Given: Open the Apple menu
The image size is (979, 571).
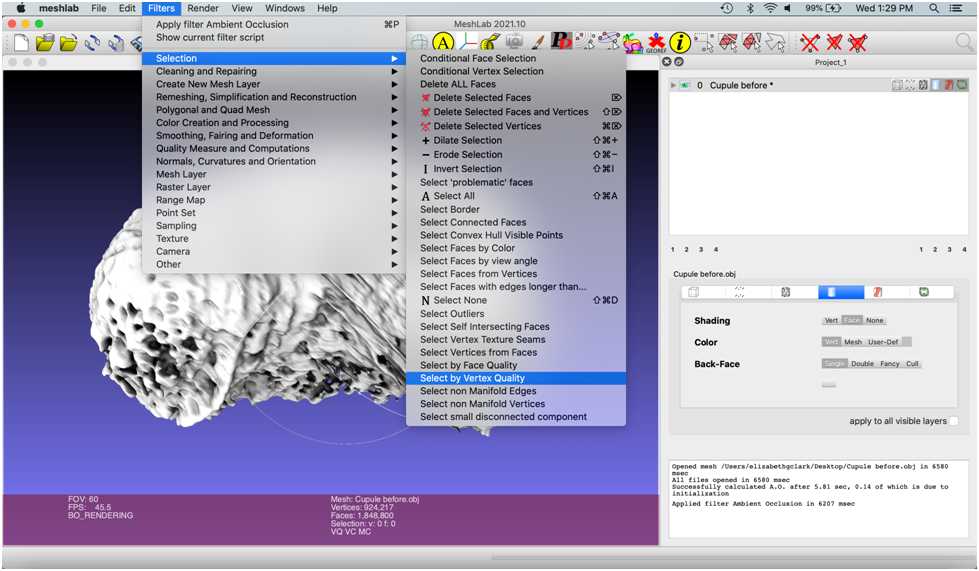Looking at the screenshot, I should [x=21, y=8].
